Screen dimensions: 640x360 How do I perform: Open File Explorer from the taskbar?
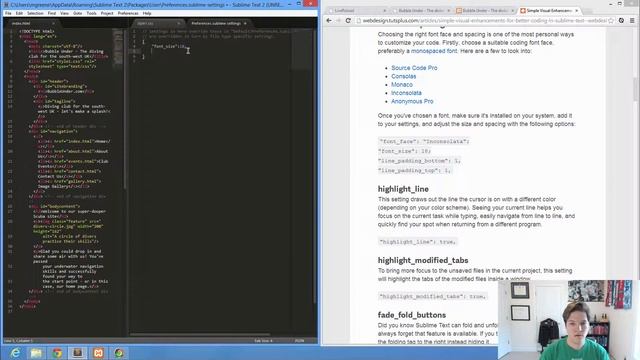[x=36, y=353]
